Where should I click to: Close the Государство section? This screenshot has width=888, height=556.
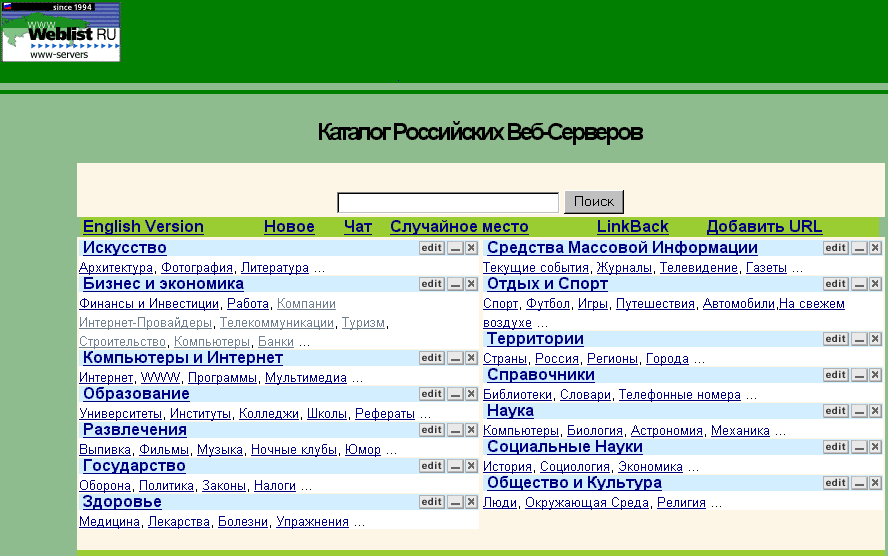pos(471,466)
